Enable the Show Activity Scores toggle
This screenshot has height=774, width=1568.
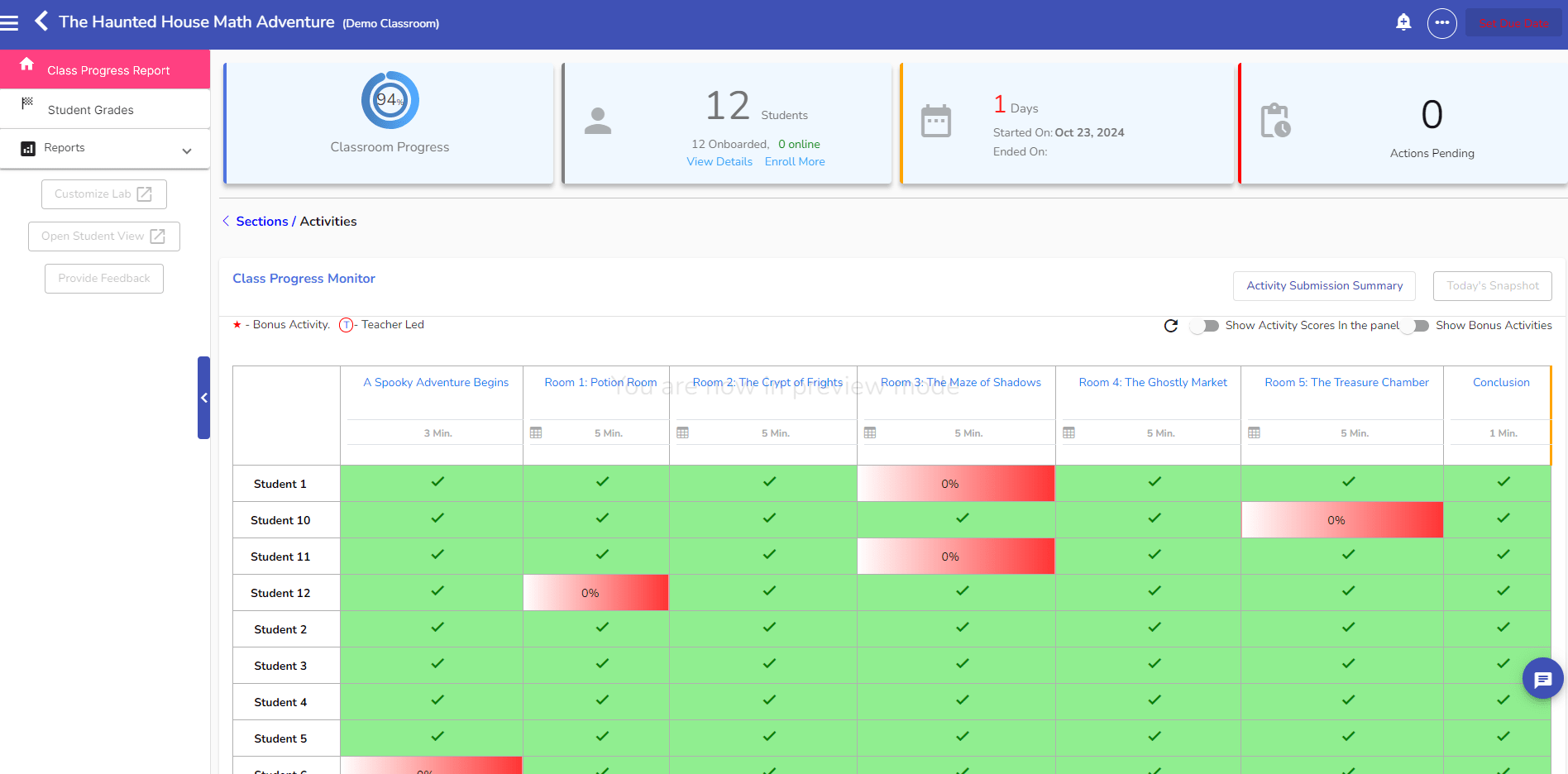pos(1204,326)
